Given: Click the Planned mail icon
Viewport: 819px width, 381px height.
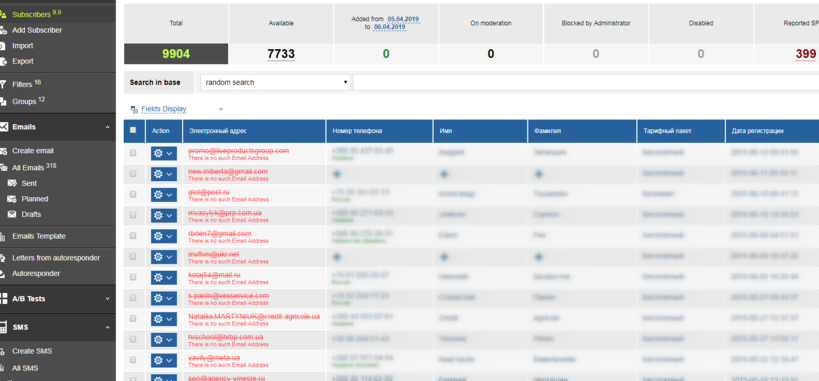Looking at the screenshot, I should click(11, 199).
